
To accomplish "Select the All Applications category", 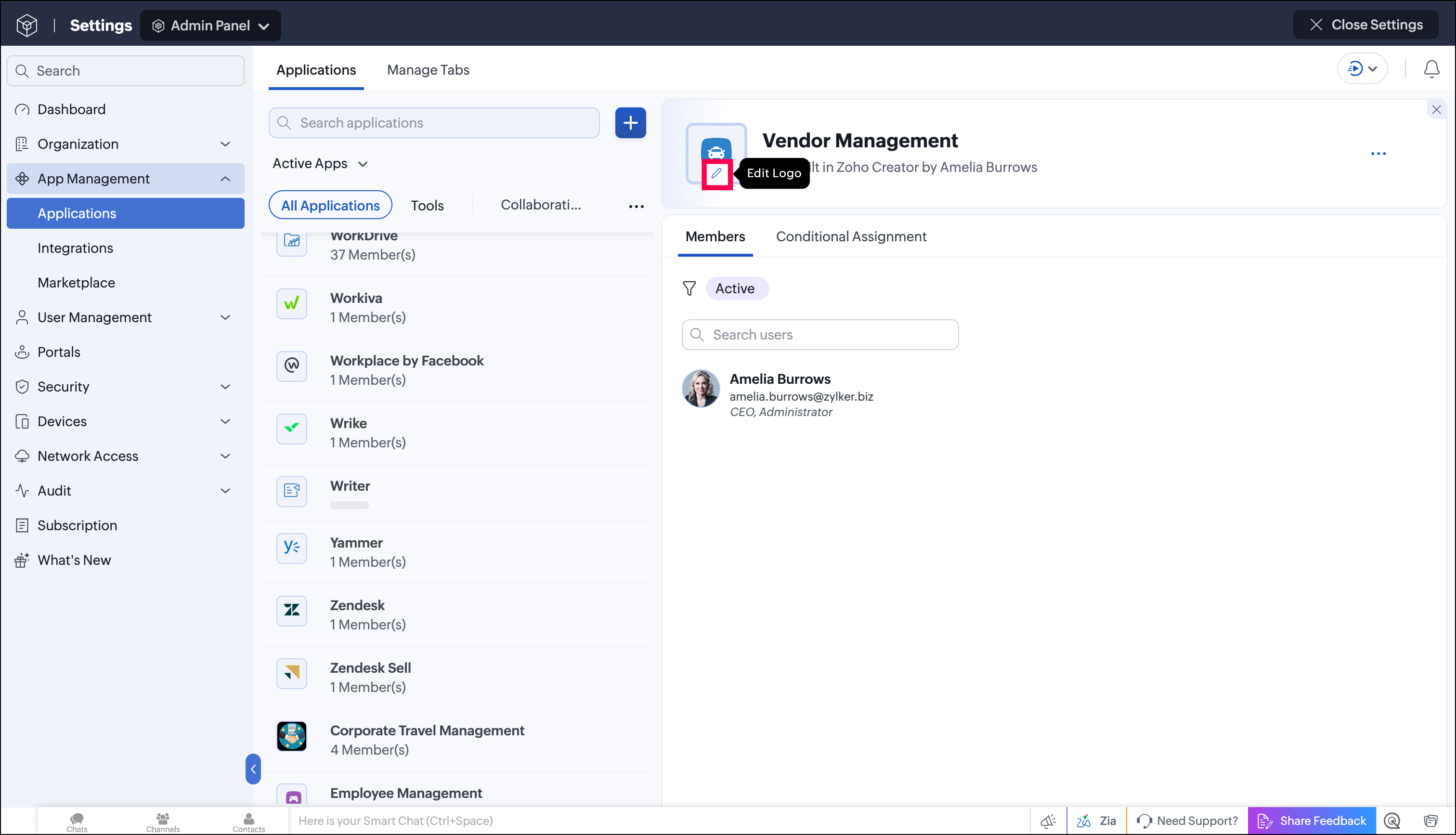I will (x=330, y=205).
